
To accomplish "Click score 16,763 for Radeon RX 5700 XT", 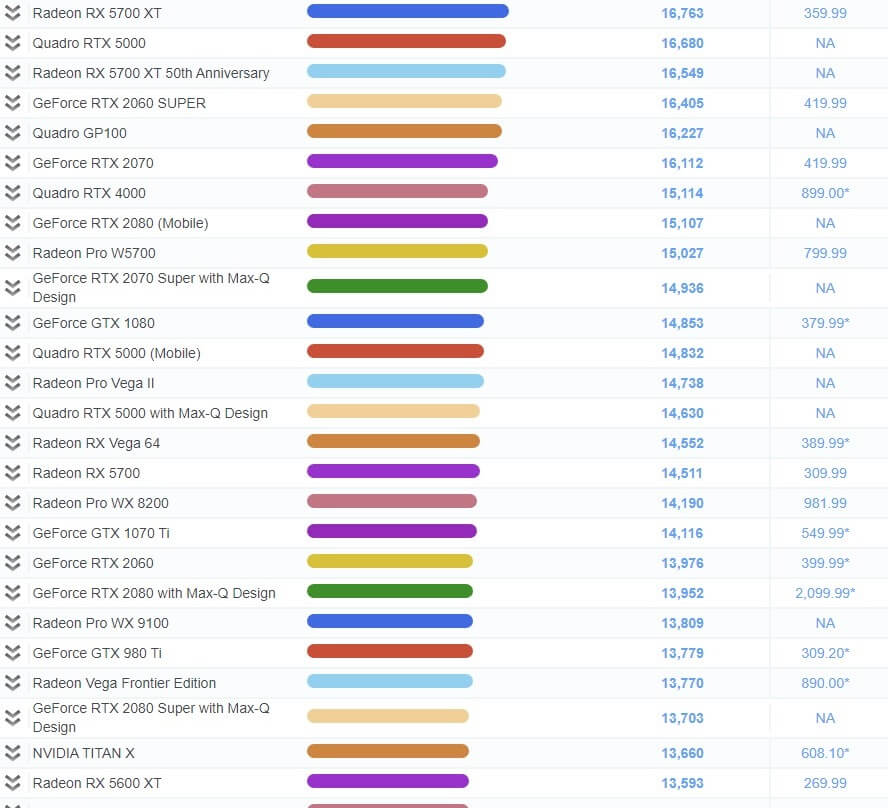I will point(682,13).
